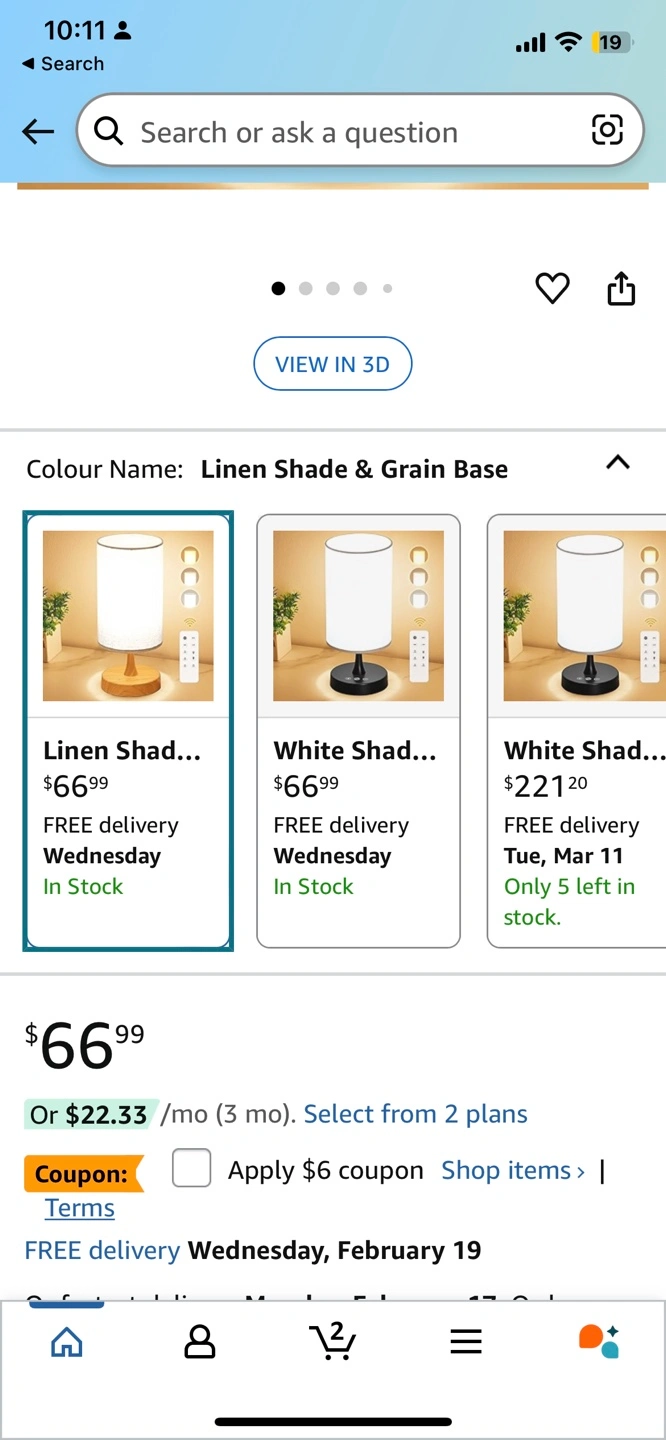Go to Home tab icon
666x1440 pixels.
67,1342
